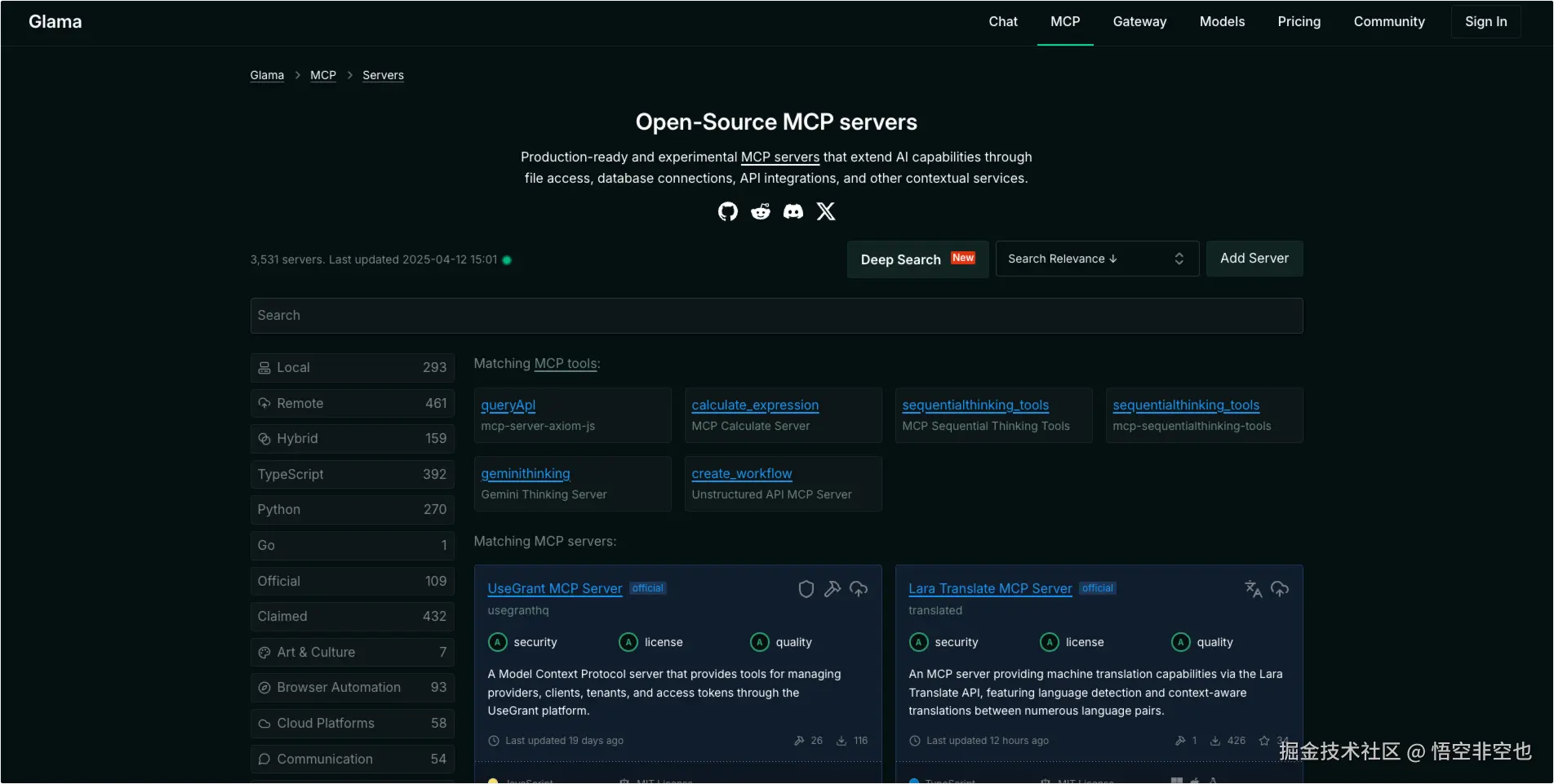Filter servers by TypeScript
1554x784 pixels.
353,474
